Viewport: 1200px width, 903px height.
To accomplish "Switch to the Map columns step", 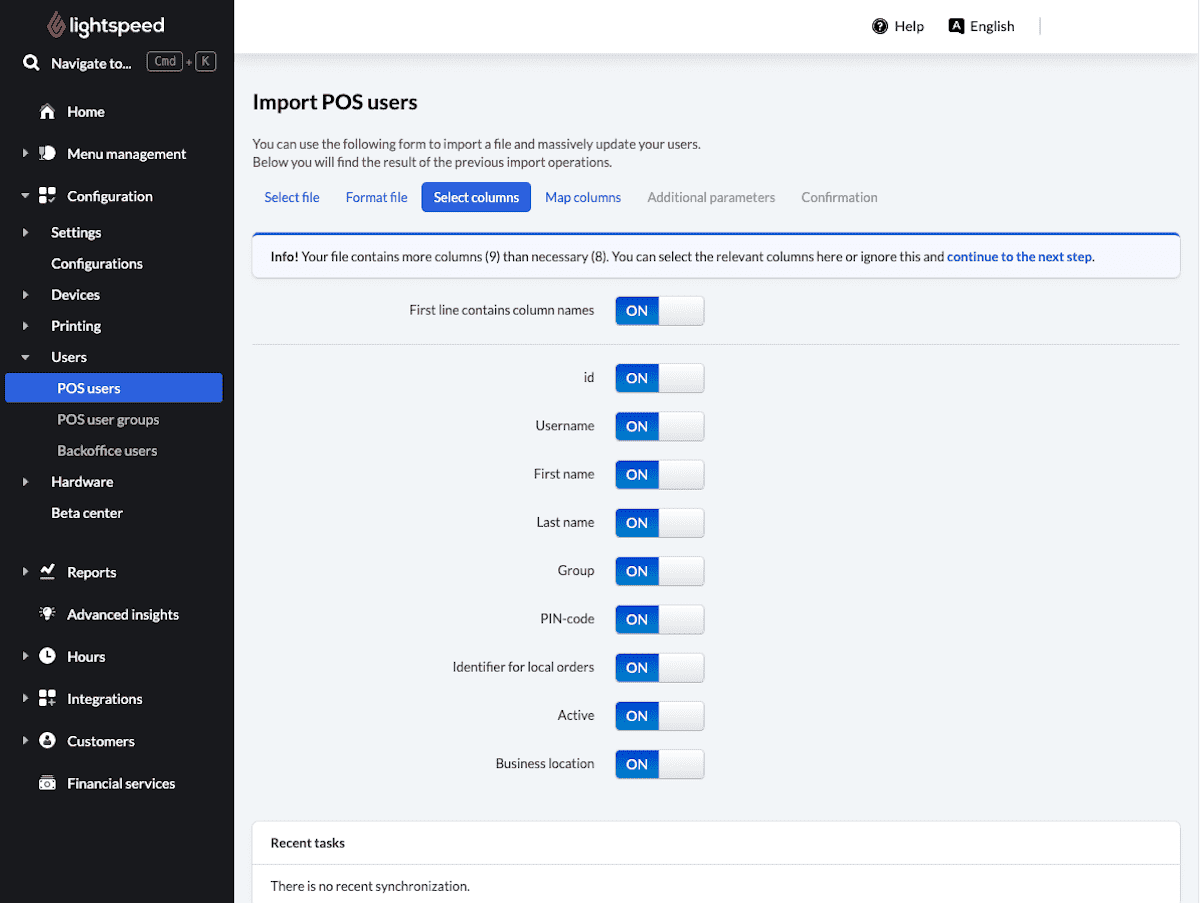I will pyautogui.click(x=583, y=197).
